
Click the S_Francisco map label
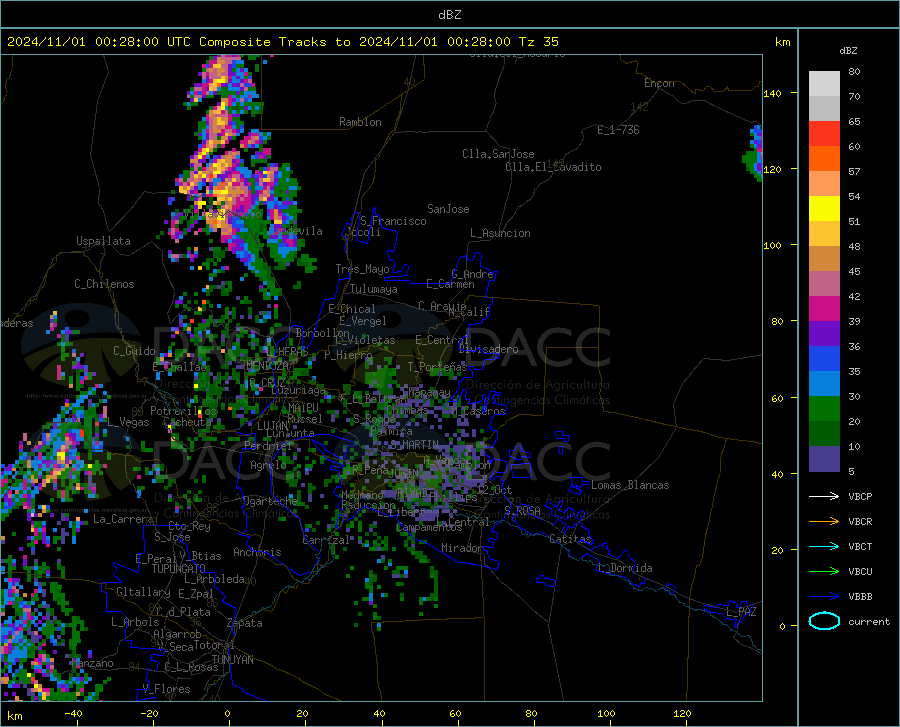tap(393, 221)
